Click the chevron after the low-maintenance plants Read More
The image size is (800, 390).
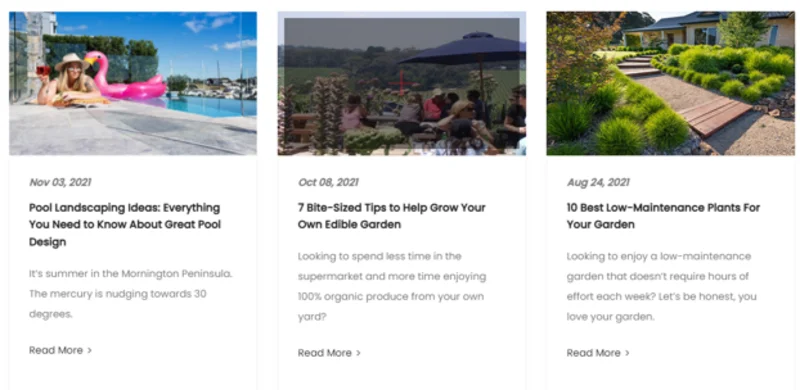click(x=628, y=353)
